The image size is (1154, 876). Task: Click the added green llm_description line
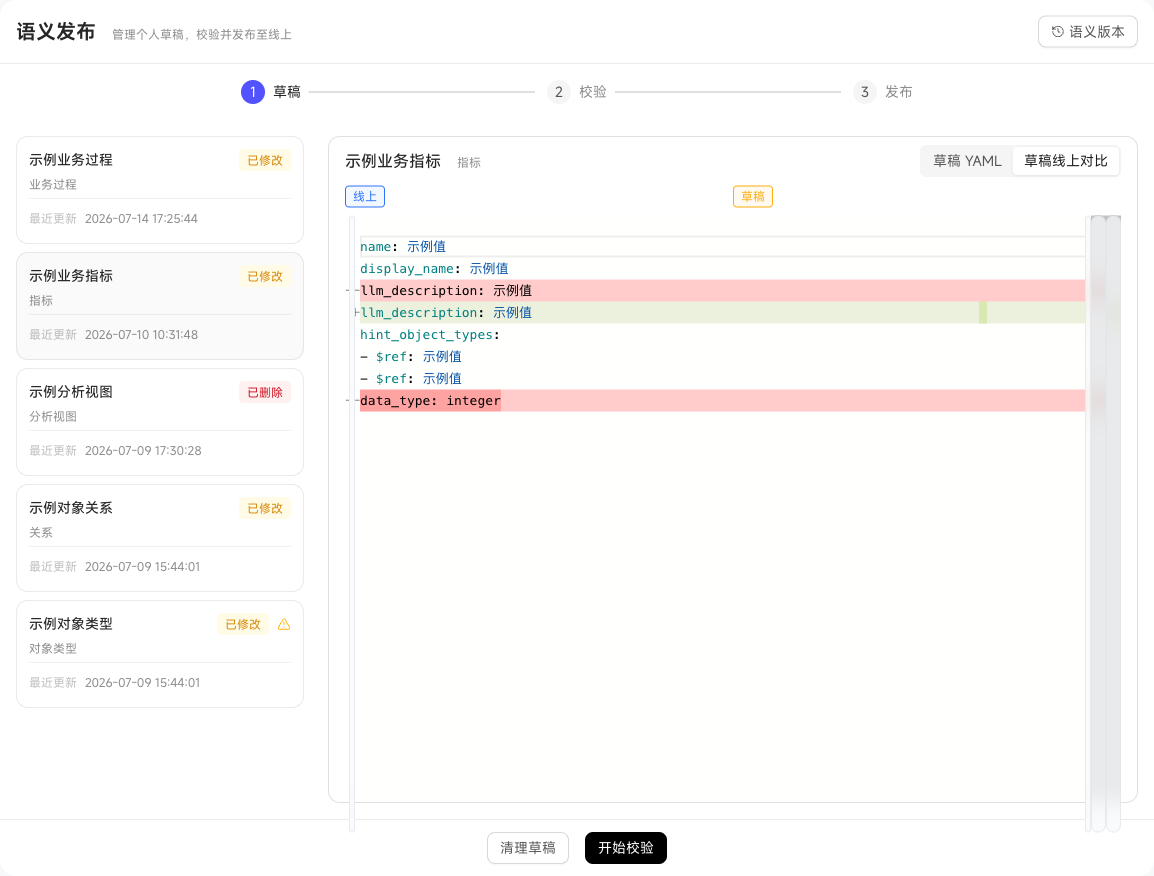(x=723, y=313)
